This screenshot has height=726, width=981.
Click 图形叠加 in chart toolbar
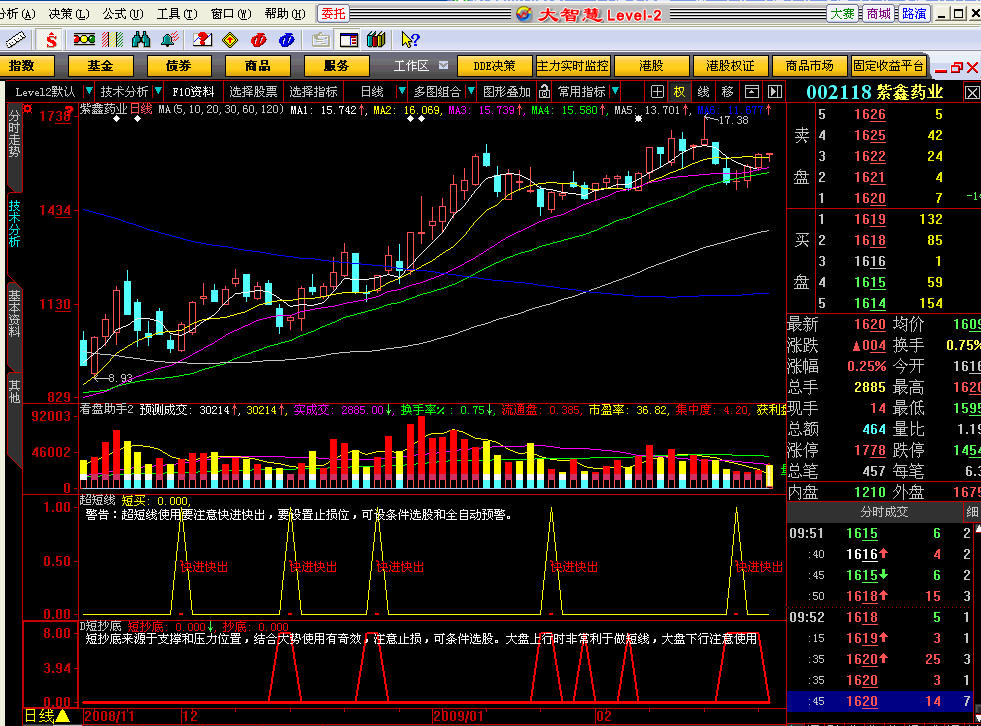(x=507, y=91)
